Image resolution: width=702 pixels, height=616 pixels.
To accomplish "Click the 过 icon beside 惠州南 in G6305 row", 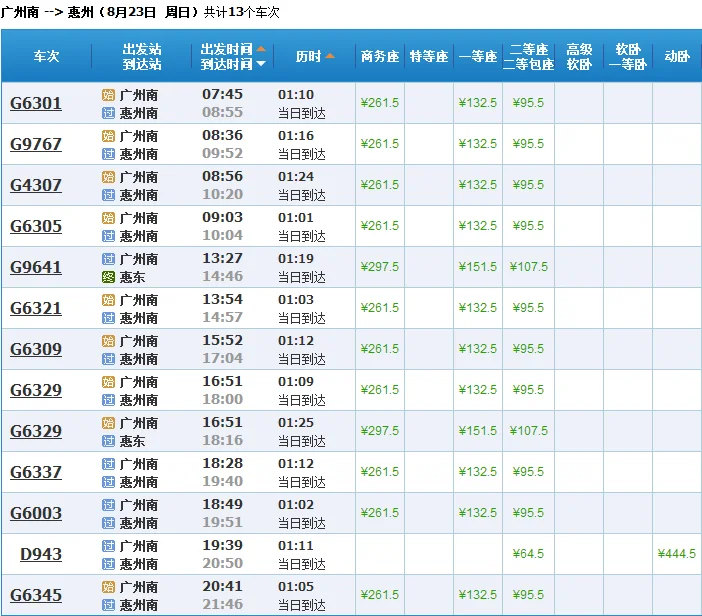I will (108, 236).
